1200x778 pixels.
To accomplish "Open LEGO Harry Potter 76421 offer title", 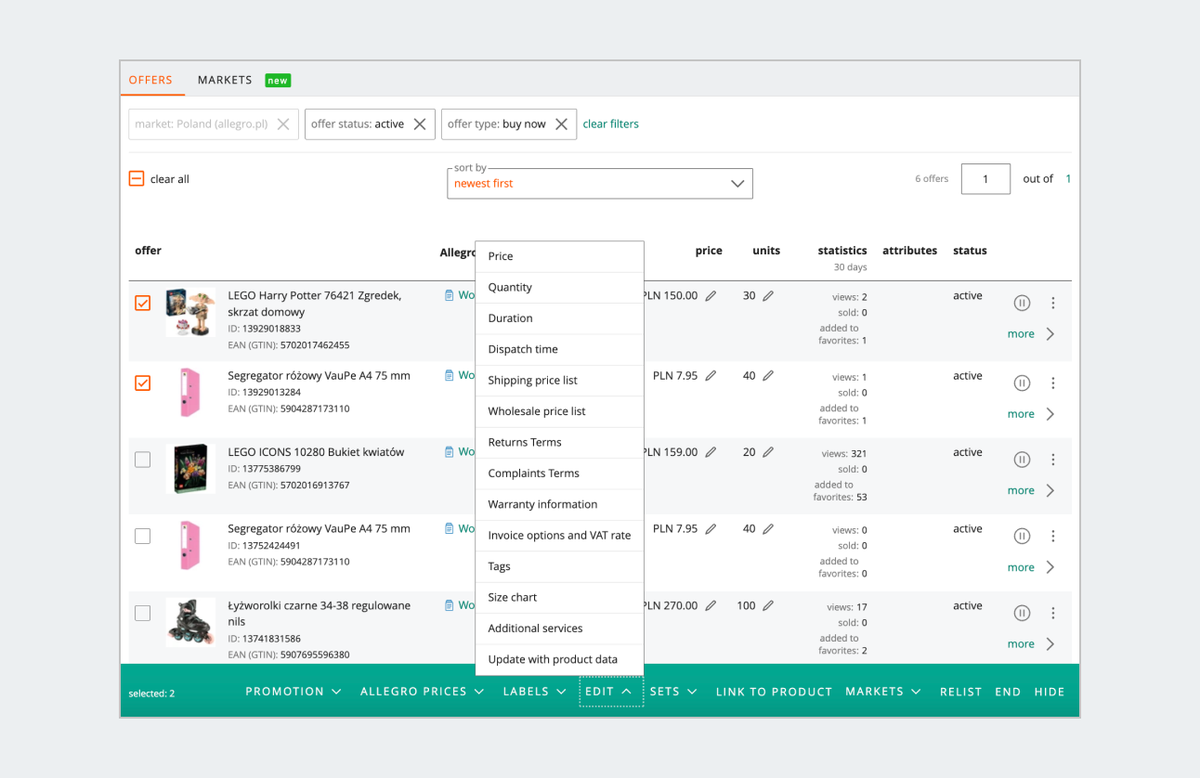I will (315, 304).
